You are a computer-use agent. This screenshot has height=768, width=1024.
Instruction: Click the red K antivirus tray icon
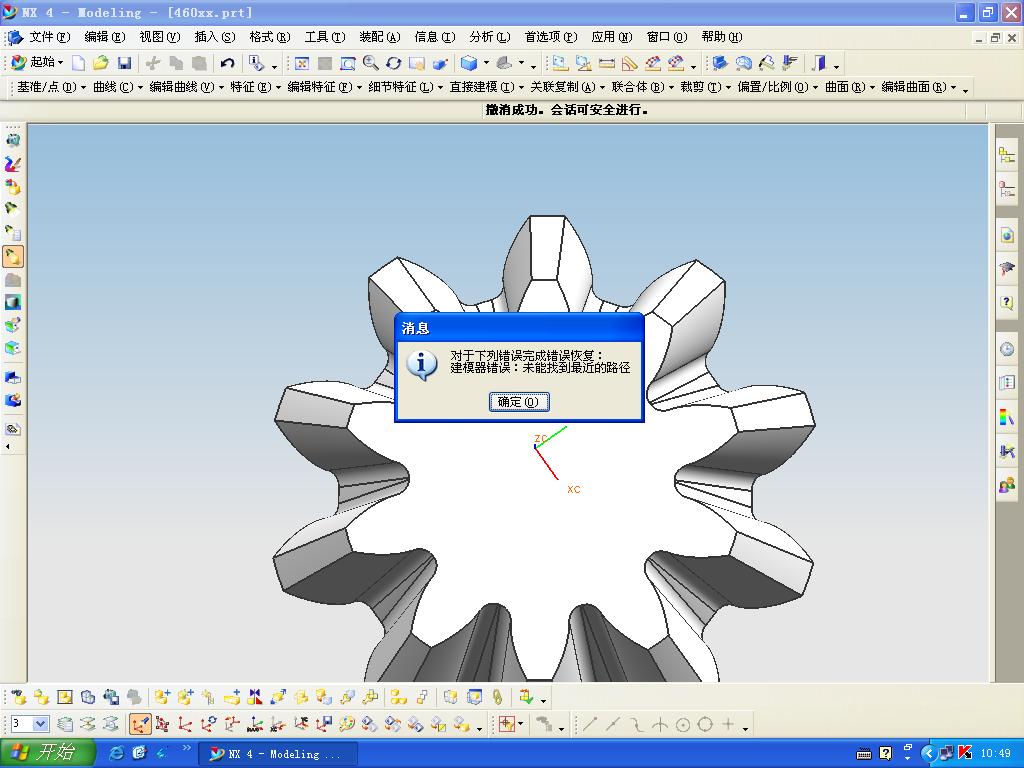pyautogui.click(x=965, y=753)
